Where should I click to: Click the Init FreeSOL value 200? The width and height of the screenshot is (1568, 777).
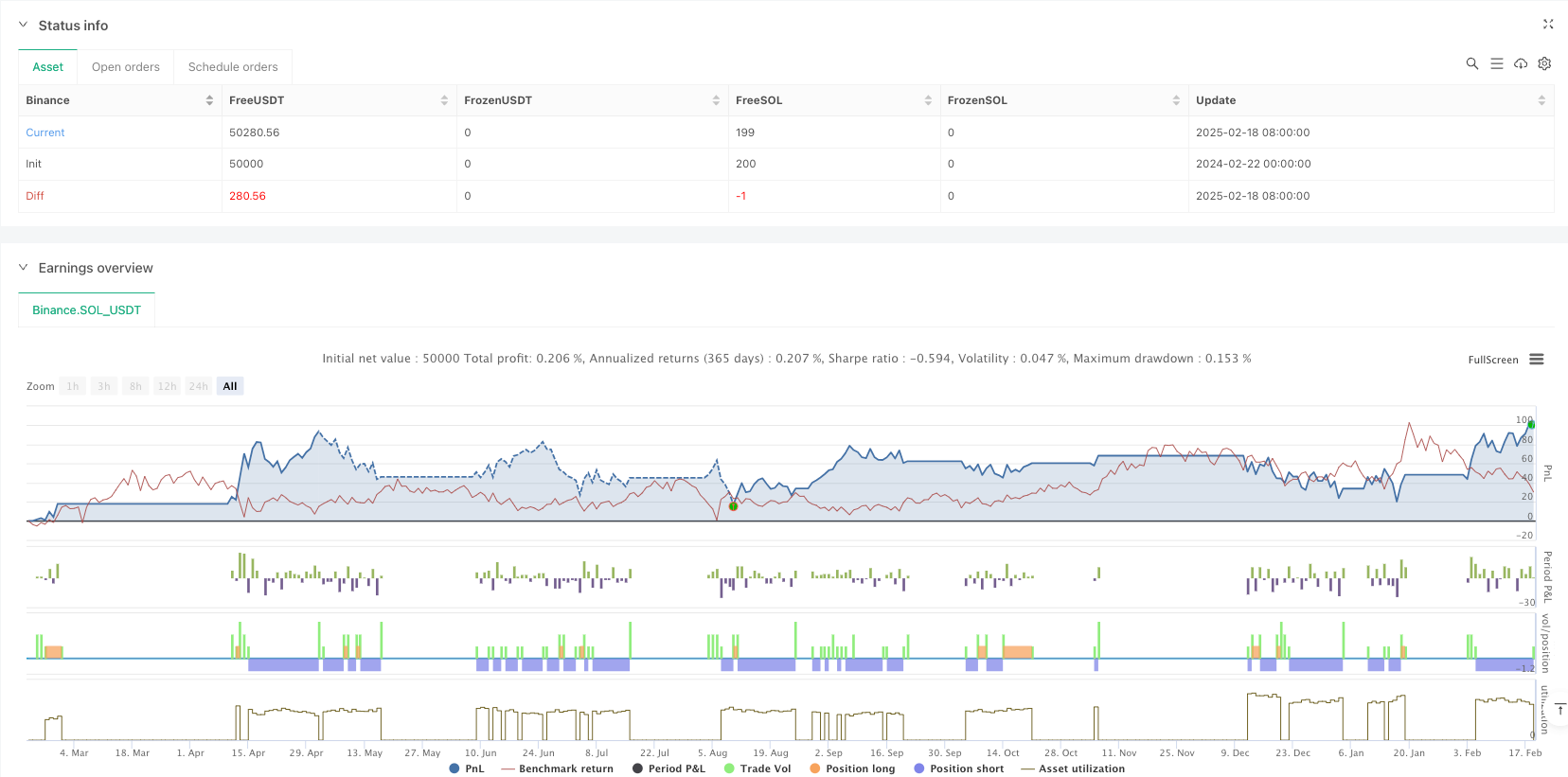click(746, 164)
